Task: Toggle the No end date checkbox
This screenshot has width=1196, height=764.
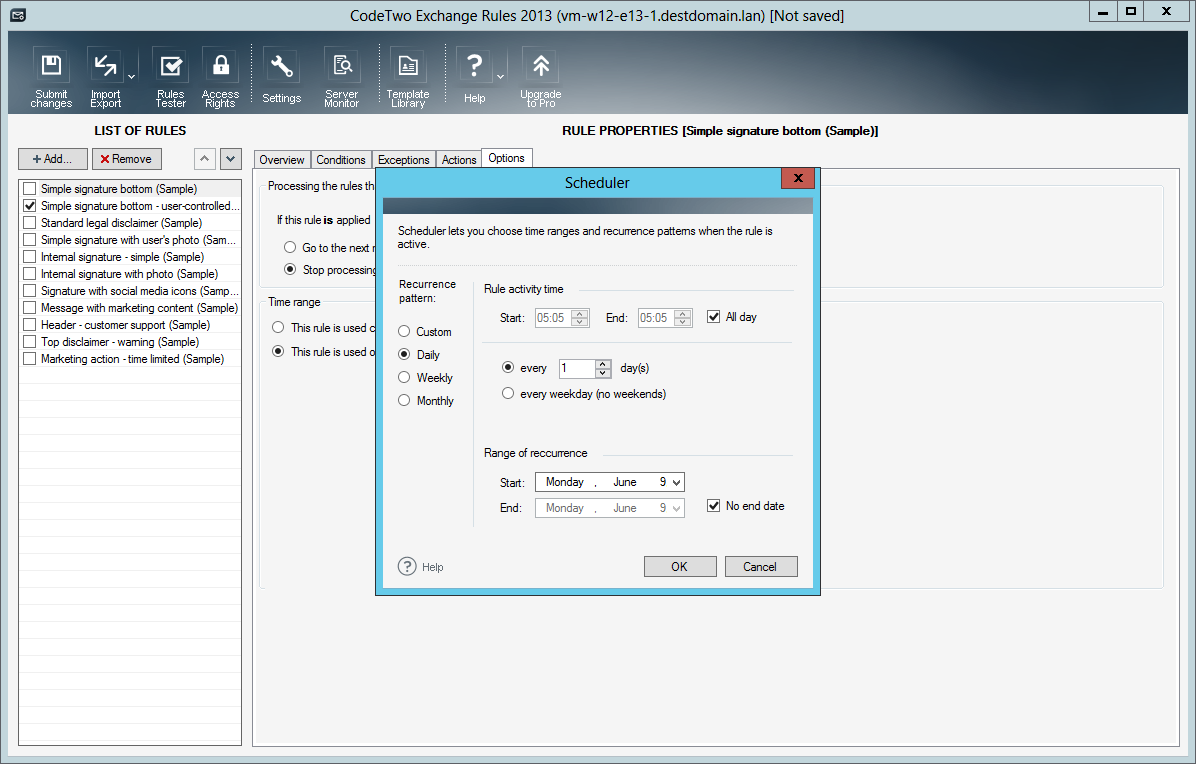Action: pyautogui.click(x=713, y=506)
